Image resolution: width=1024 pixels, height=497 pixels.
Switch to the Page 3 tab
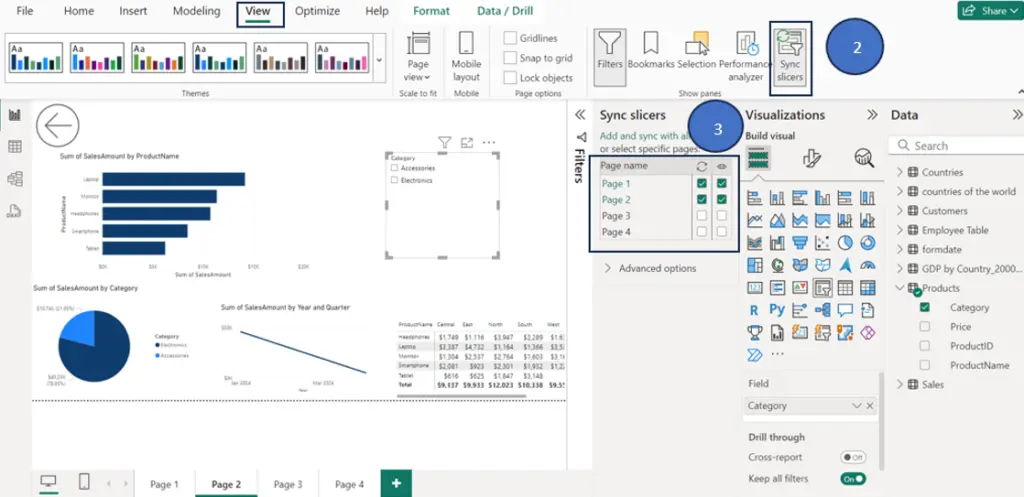pos(288,485)
